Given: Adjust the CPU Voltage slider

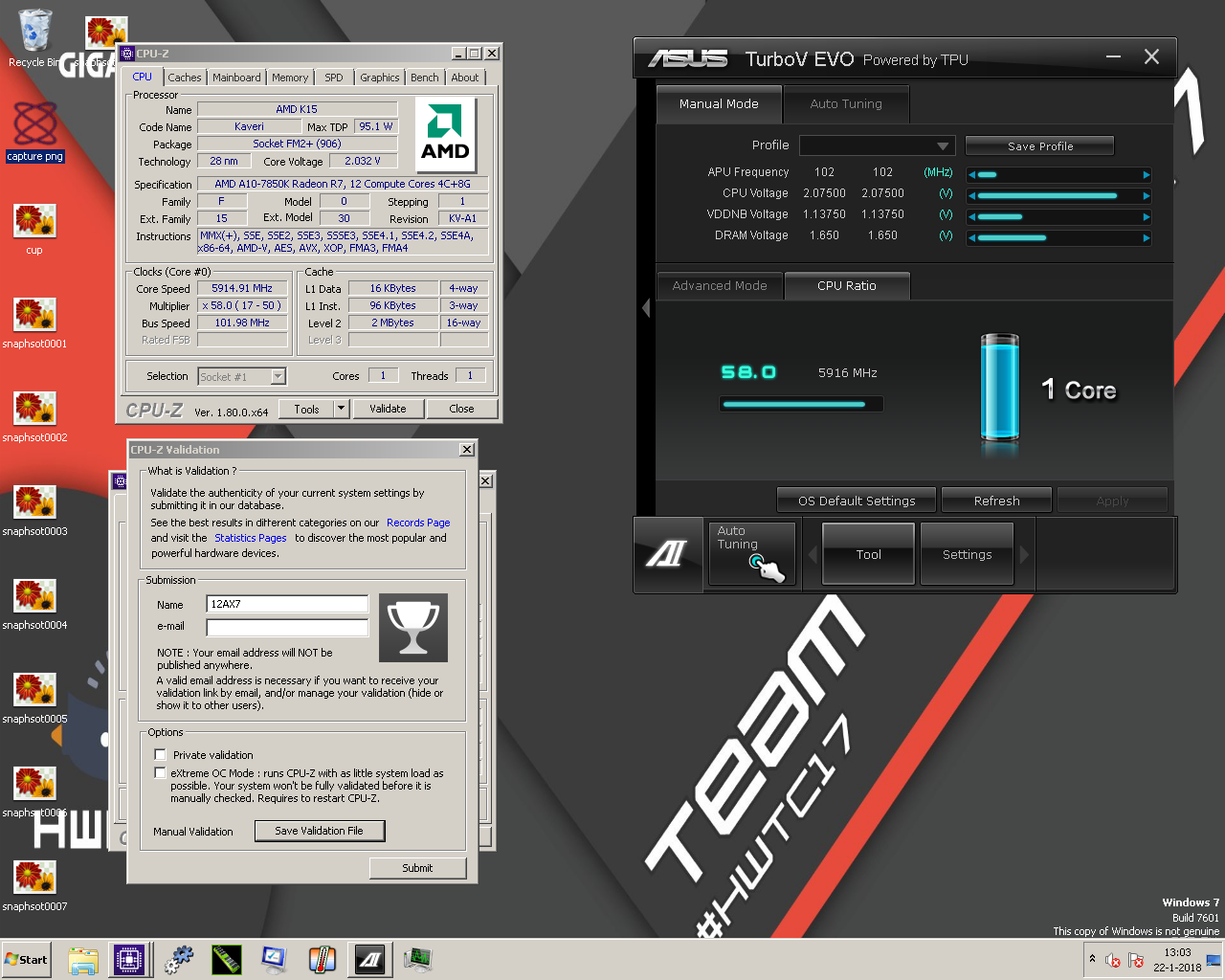Looking at the screenshot, I should tap(1058, 196).
